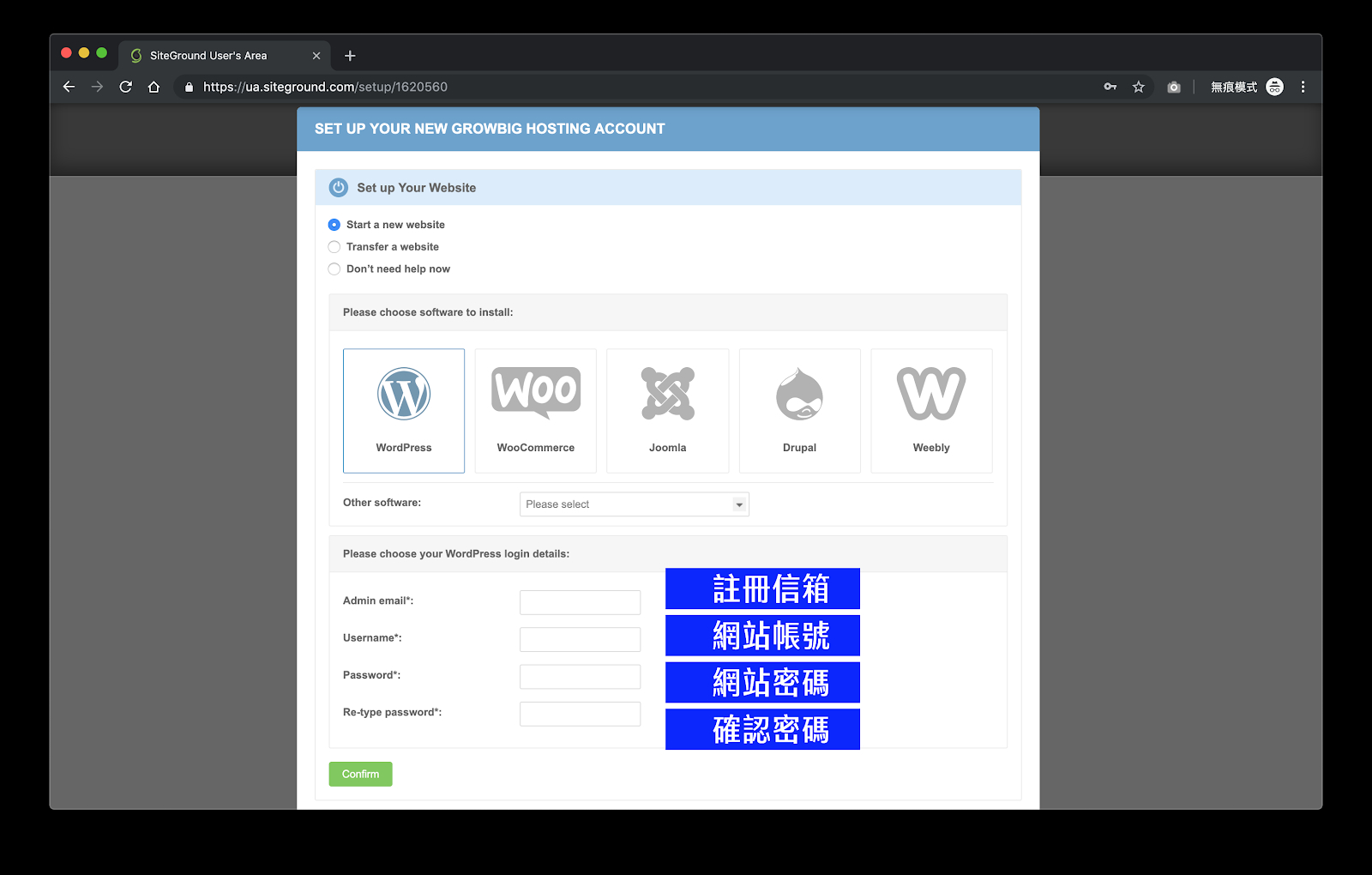This screenshot has height=875, width=1372.
Task: Reload the page with the refresh icon
Action: pyautogui.click(x=125, y=87)
